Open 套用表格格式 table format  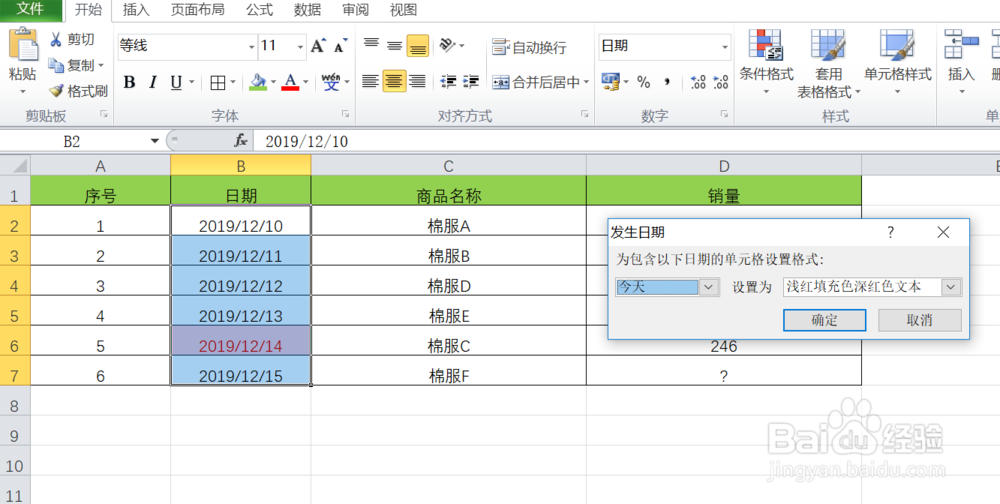click(x=828, y=64)
